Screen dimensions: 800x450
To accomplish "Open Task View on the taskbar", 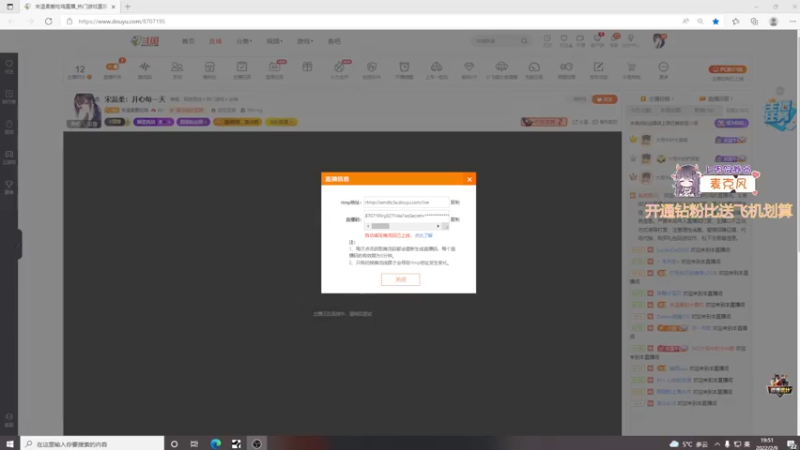I will point(194,443).
